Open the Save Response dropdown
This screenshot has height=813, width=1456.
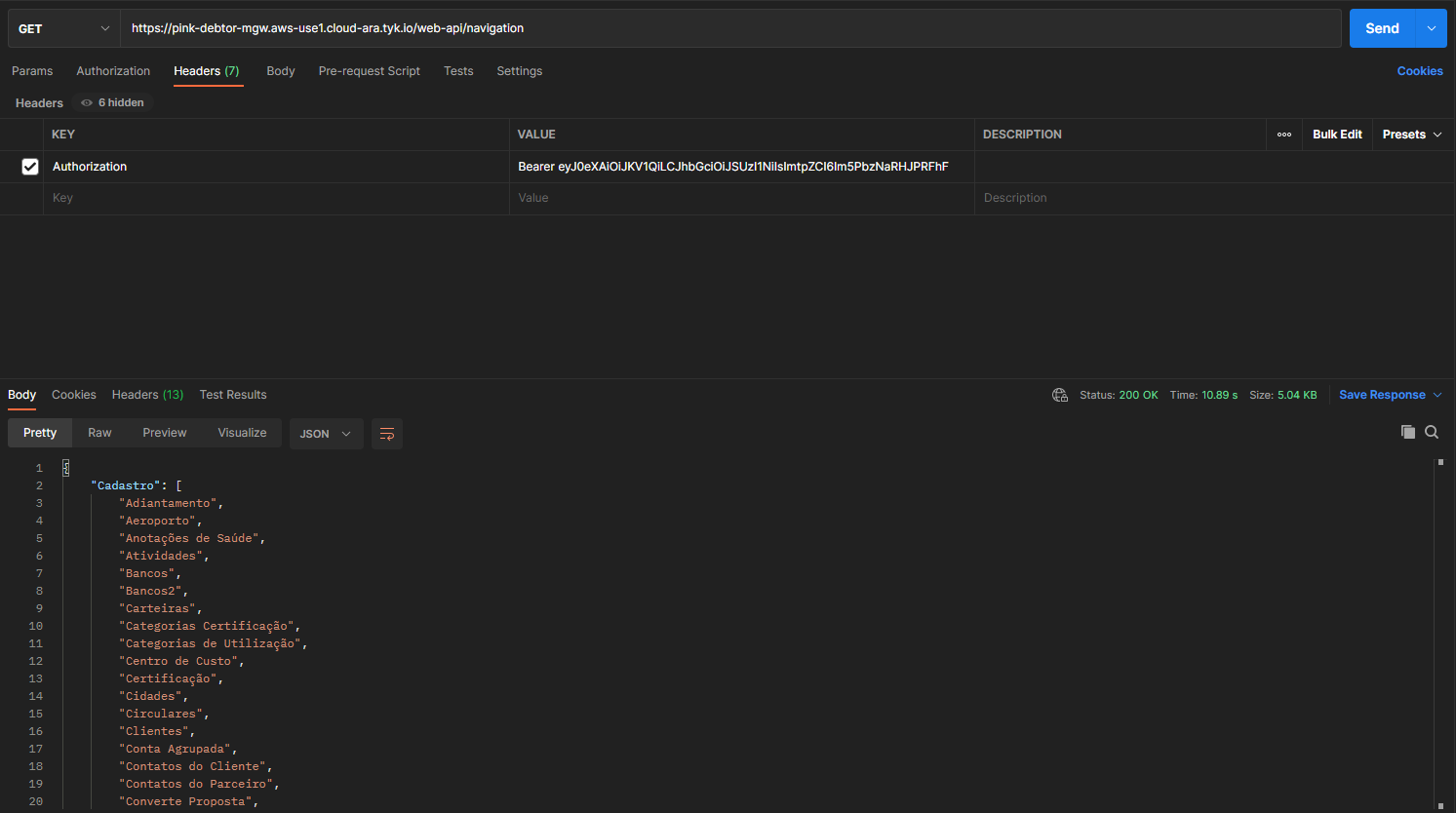[x=1389, y=394]
